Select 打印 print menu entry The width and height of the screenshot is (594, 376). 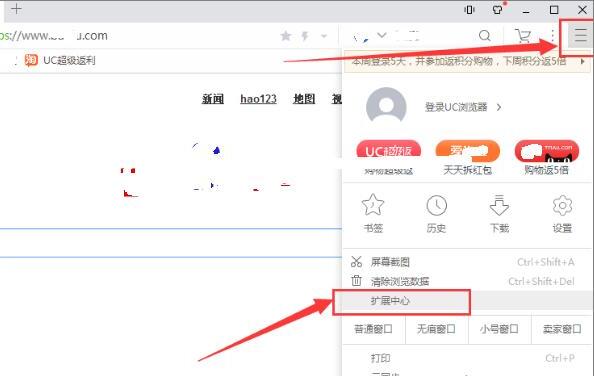468,358
